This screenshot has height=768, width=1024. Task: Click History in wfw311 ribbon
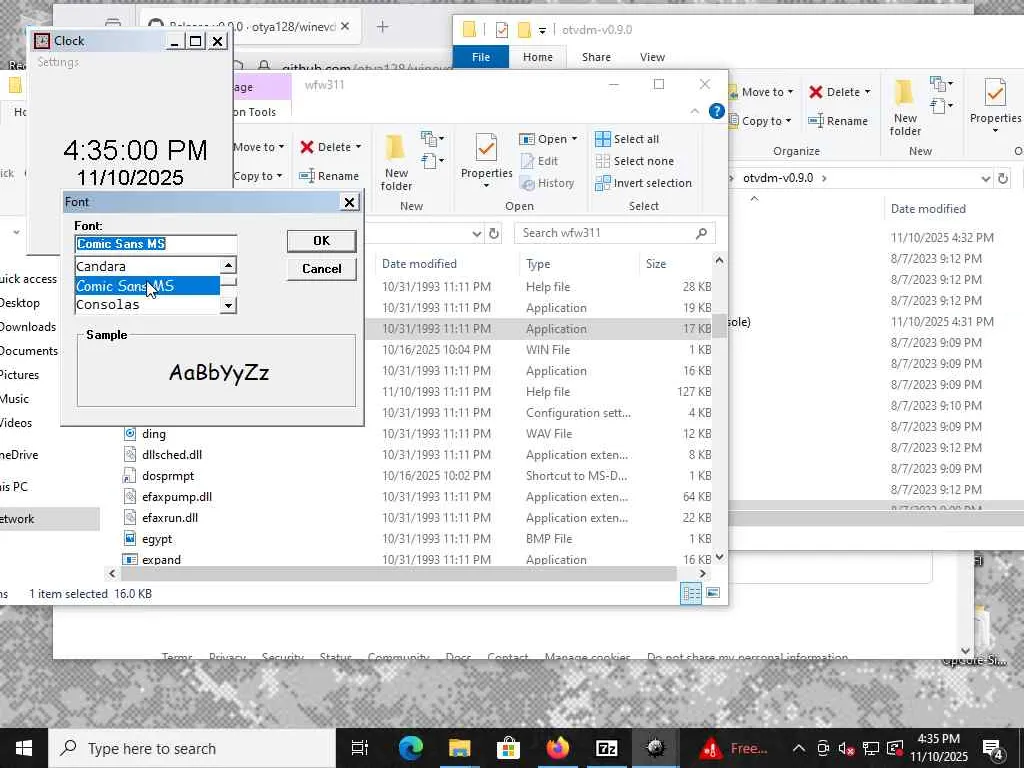[x=547, y=184]
